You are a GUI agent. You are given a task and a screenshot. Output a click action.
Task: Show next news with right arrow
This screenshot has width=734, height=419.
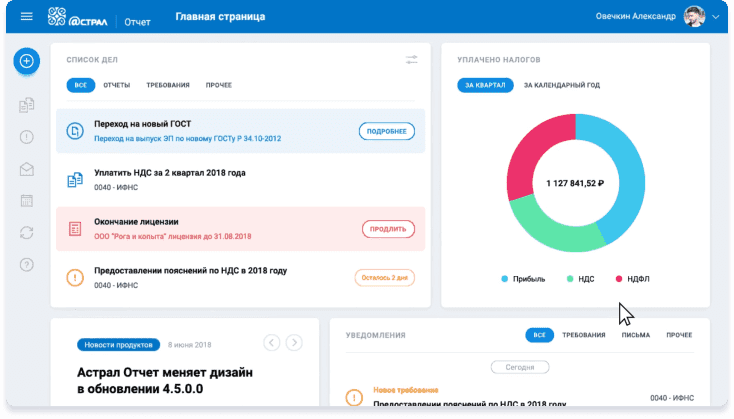(x=294, y=343)
